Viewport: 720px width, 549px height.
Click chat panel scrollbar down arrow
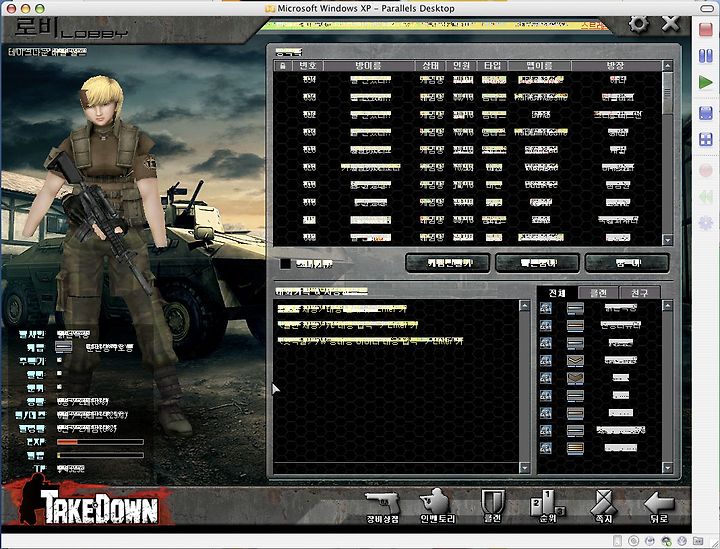pos(524,468)
